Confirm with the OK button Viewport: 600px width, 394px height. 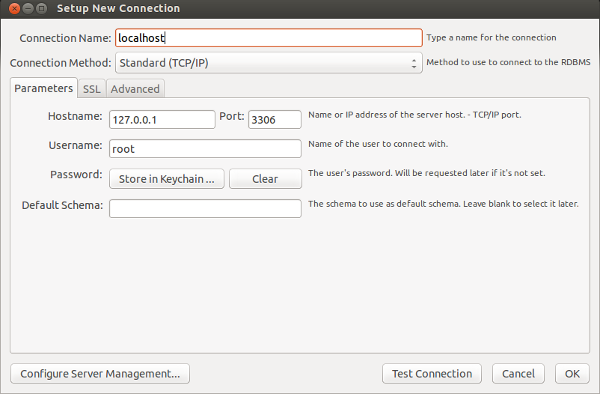click(x=572, y=374)
